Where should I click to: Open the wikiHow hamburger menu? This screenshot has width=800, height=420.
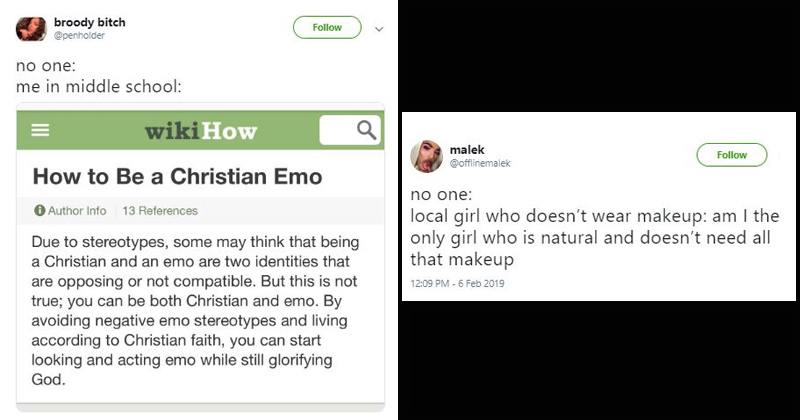(x=41, y=131)
